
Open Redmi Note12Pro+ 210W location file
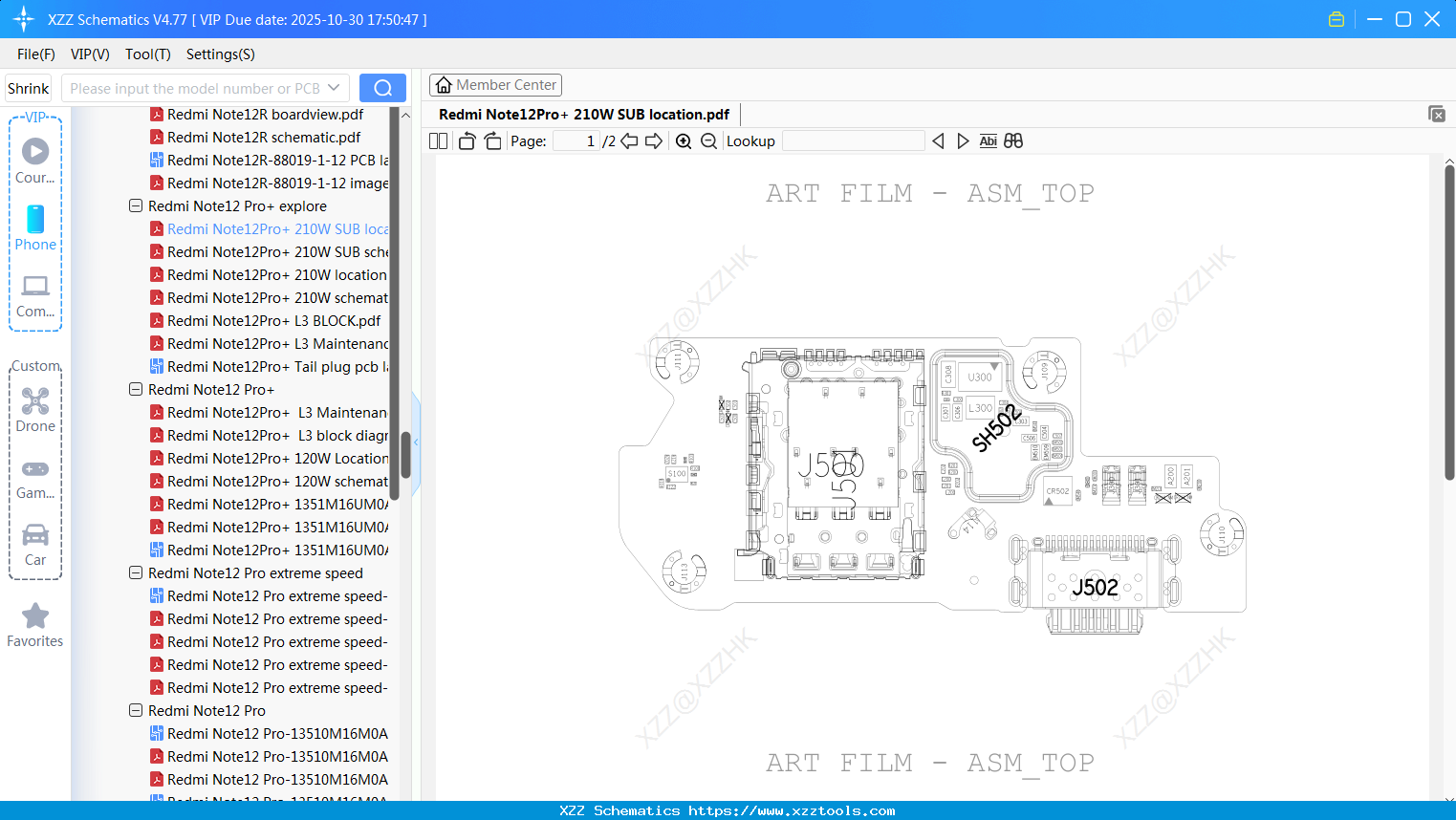coord(270,274)
